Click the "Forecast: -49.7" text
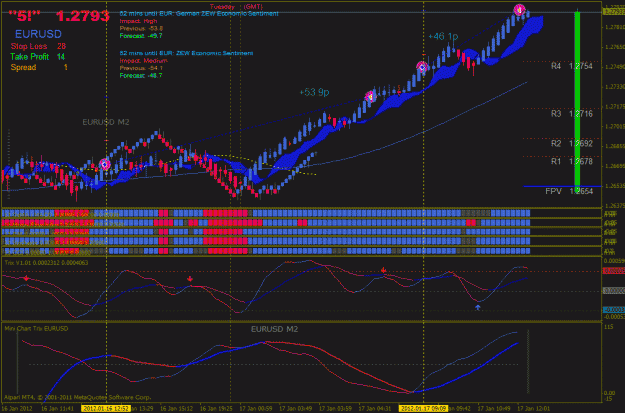 pos(141,36)
